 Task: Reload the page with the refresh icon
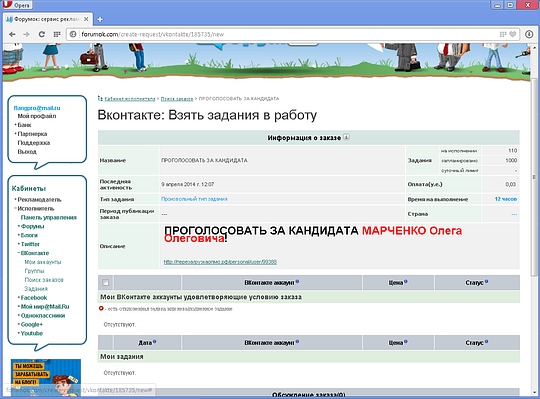pyautogui.click(x=42, y=34)
